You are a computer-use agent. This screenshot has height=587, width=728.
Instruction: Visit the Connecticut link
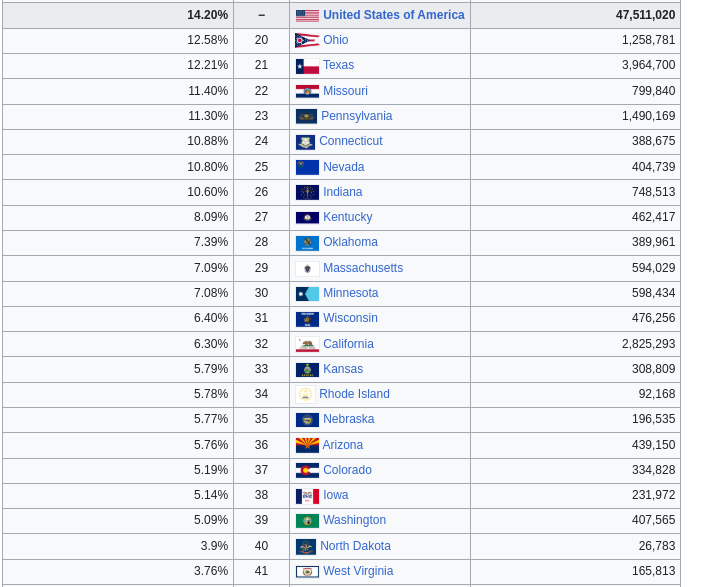click(x=351, y=141)
